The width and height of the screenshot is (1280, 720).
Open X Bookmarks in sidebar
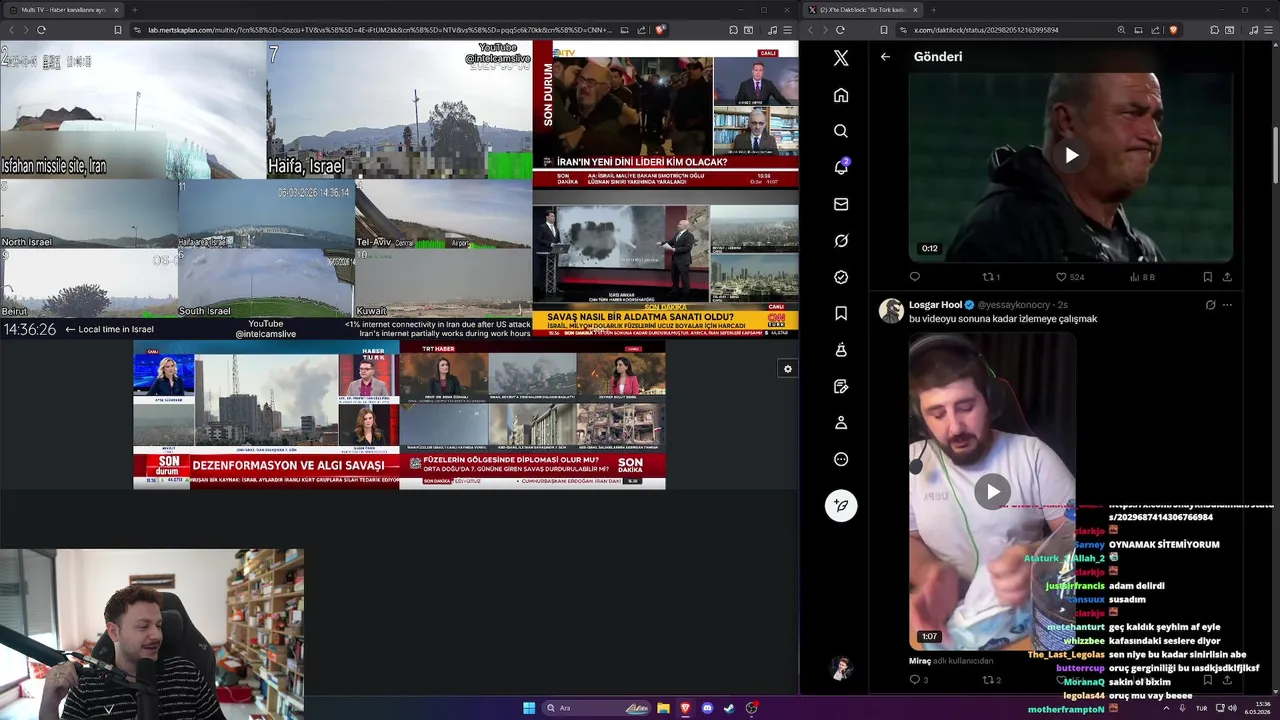(841, 313)
